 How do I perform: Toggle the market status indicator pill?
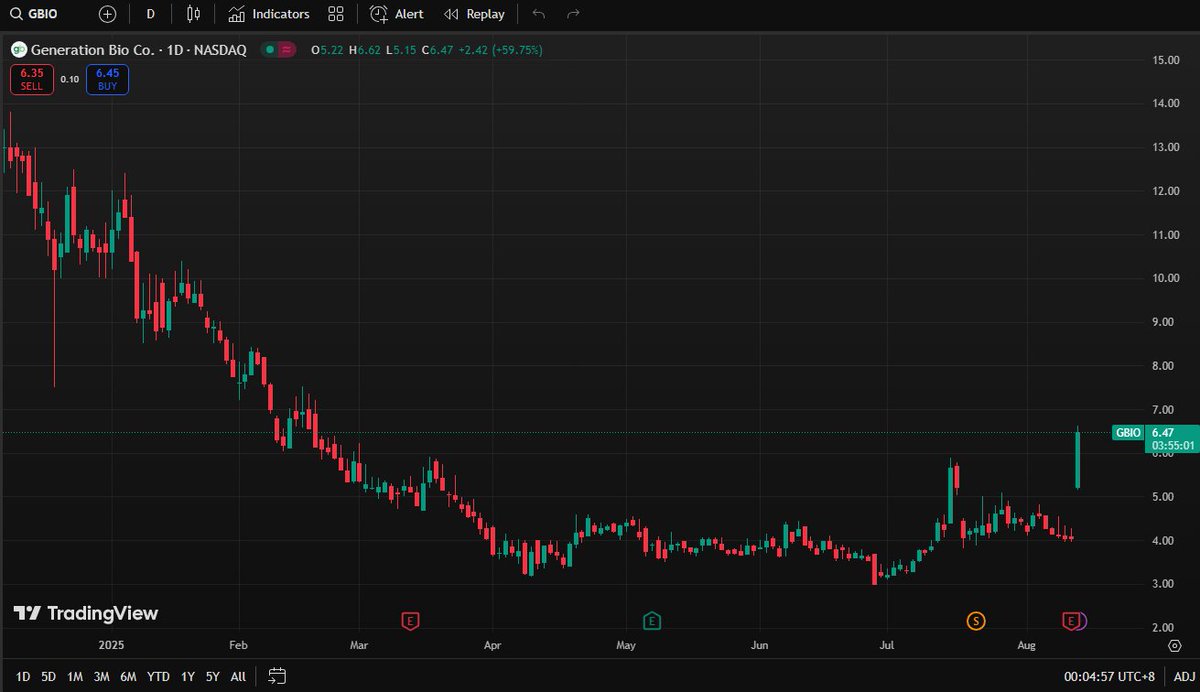pyautogui.click(x=278, y=49)
